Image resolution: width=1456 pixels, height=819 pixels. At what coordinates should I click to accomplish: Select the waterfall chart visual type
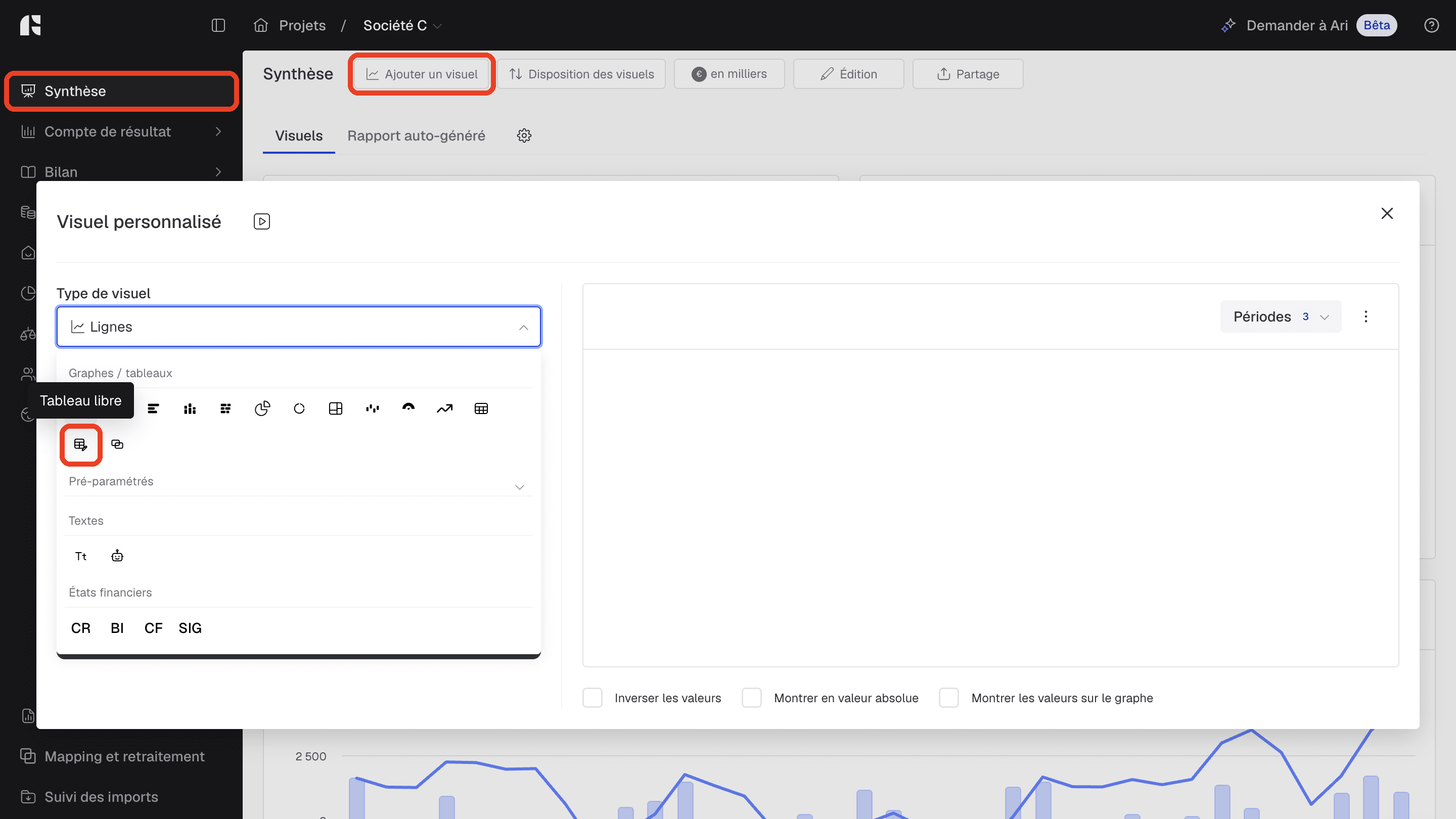[372, 408]
